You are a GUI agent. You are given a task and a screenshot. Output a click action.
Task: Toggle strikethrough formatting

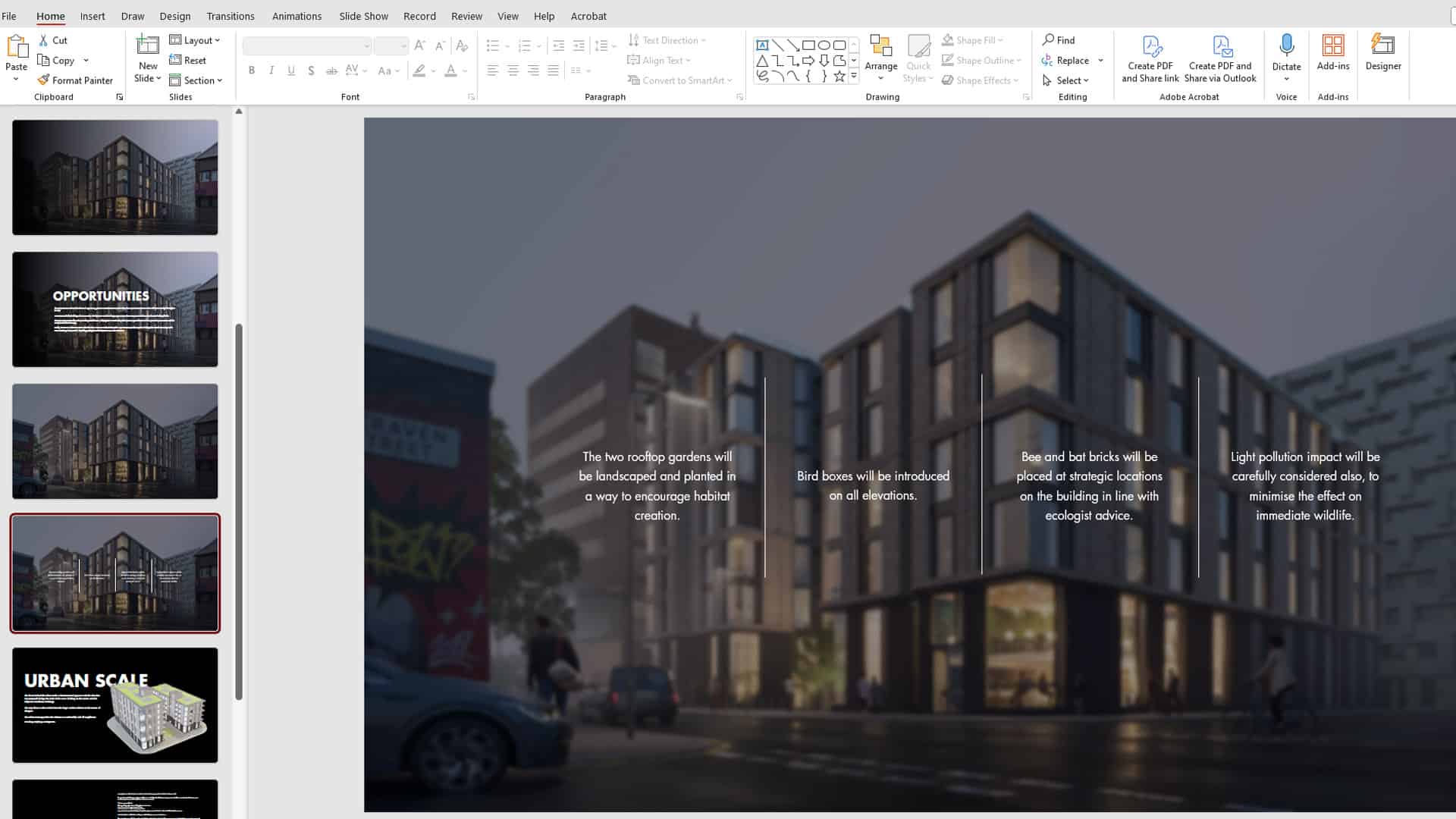[331, 71]
